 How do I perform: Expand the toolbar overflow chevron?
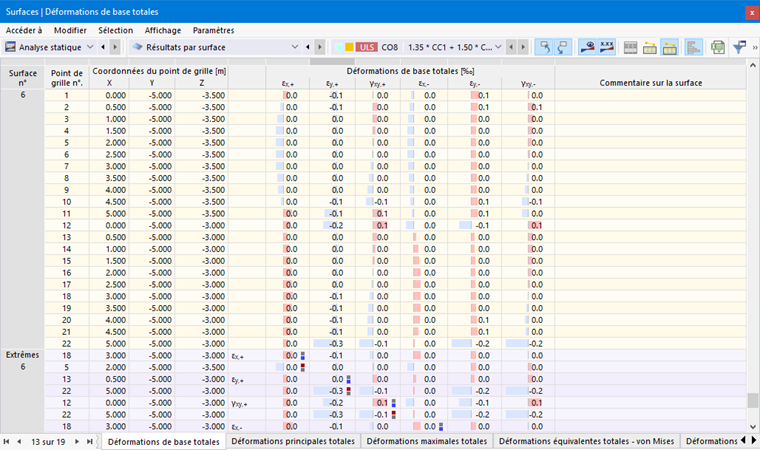(x=755, y=48)
